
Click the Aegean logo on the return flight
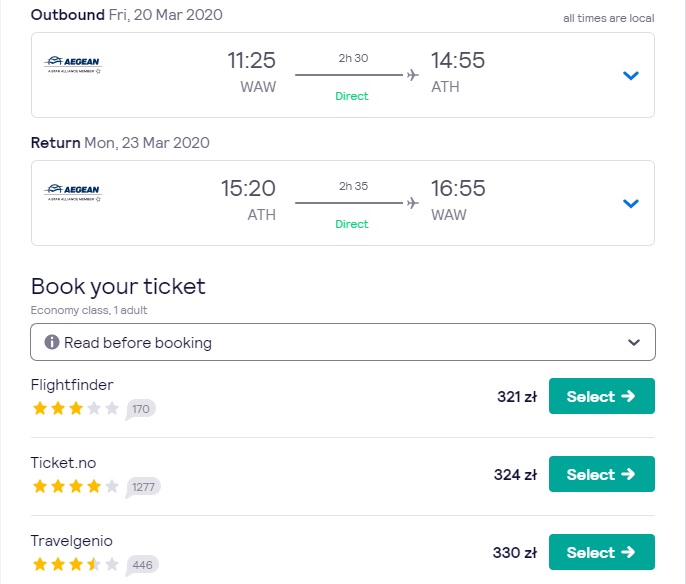pyautogui.click(x=73, y=192)
